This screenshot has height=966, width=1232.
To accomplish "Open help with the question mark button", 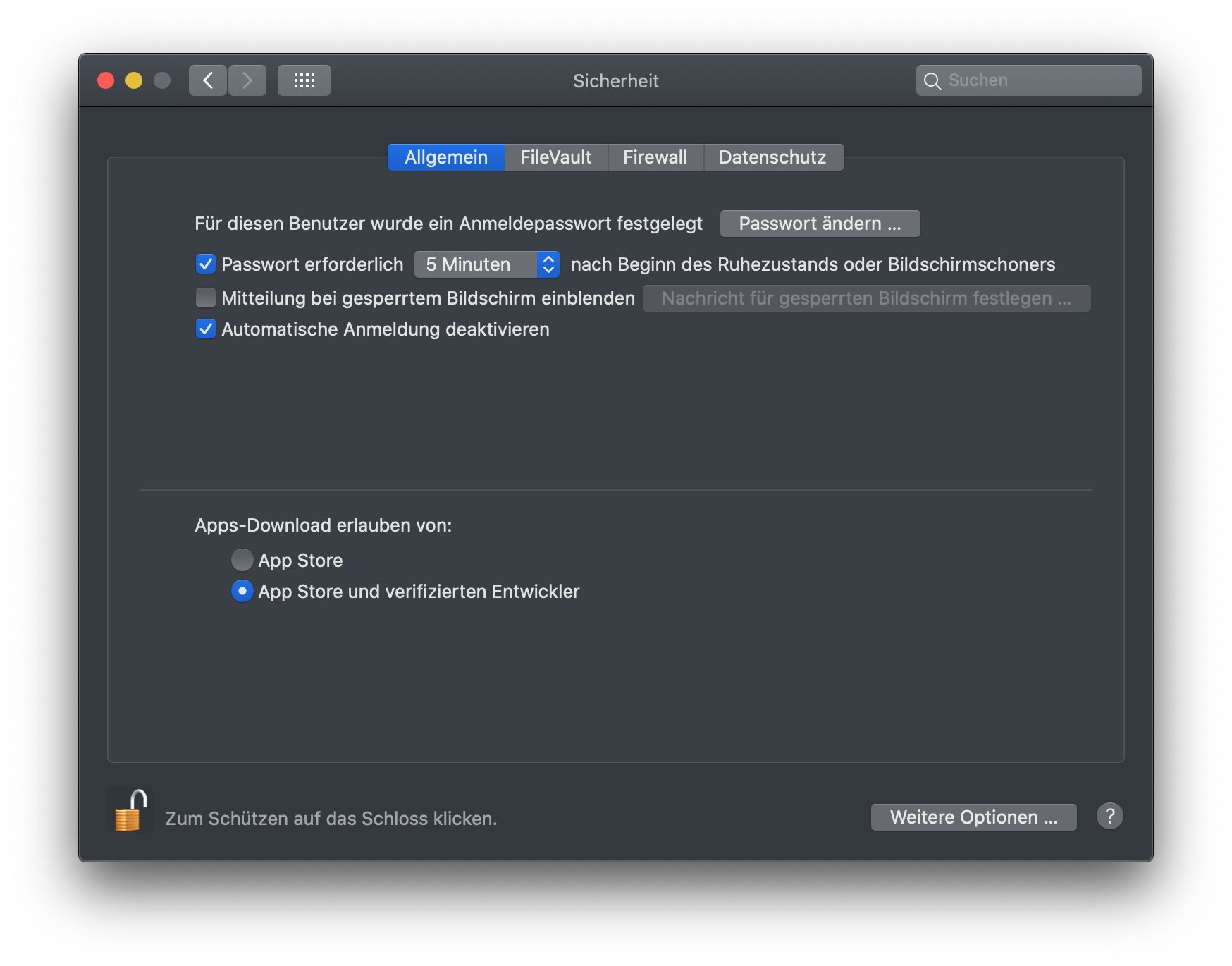I will (x=1109, y=817).
